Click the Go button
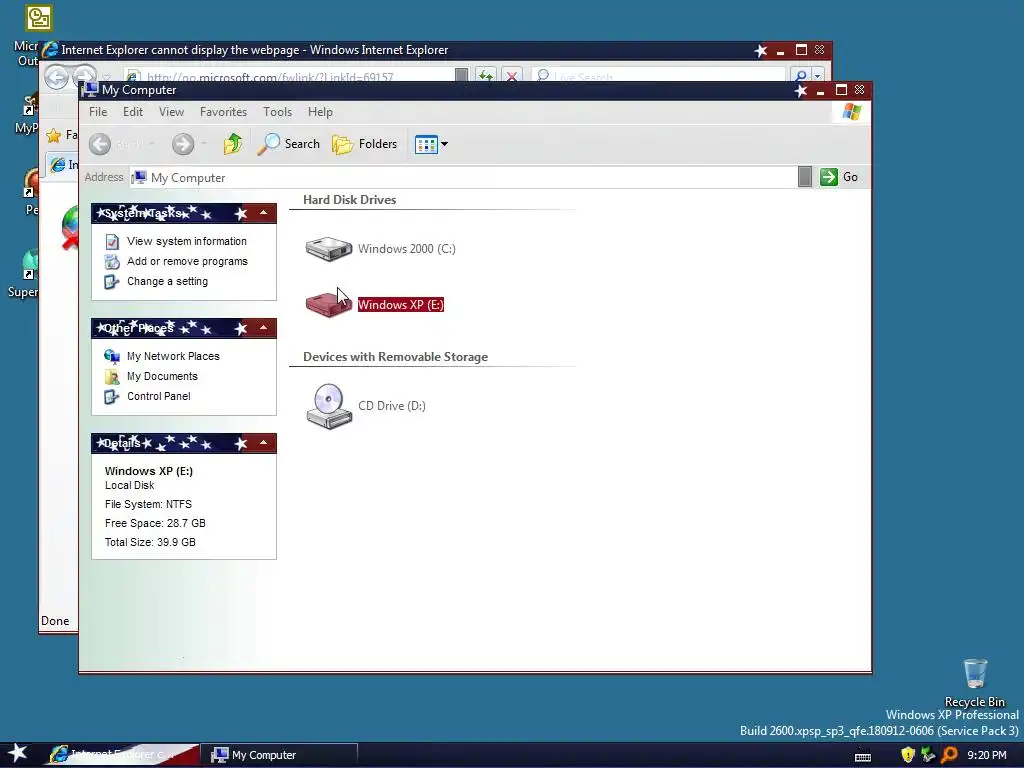 tap(839, 177)
